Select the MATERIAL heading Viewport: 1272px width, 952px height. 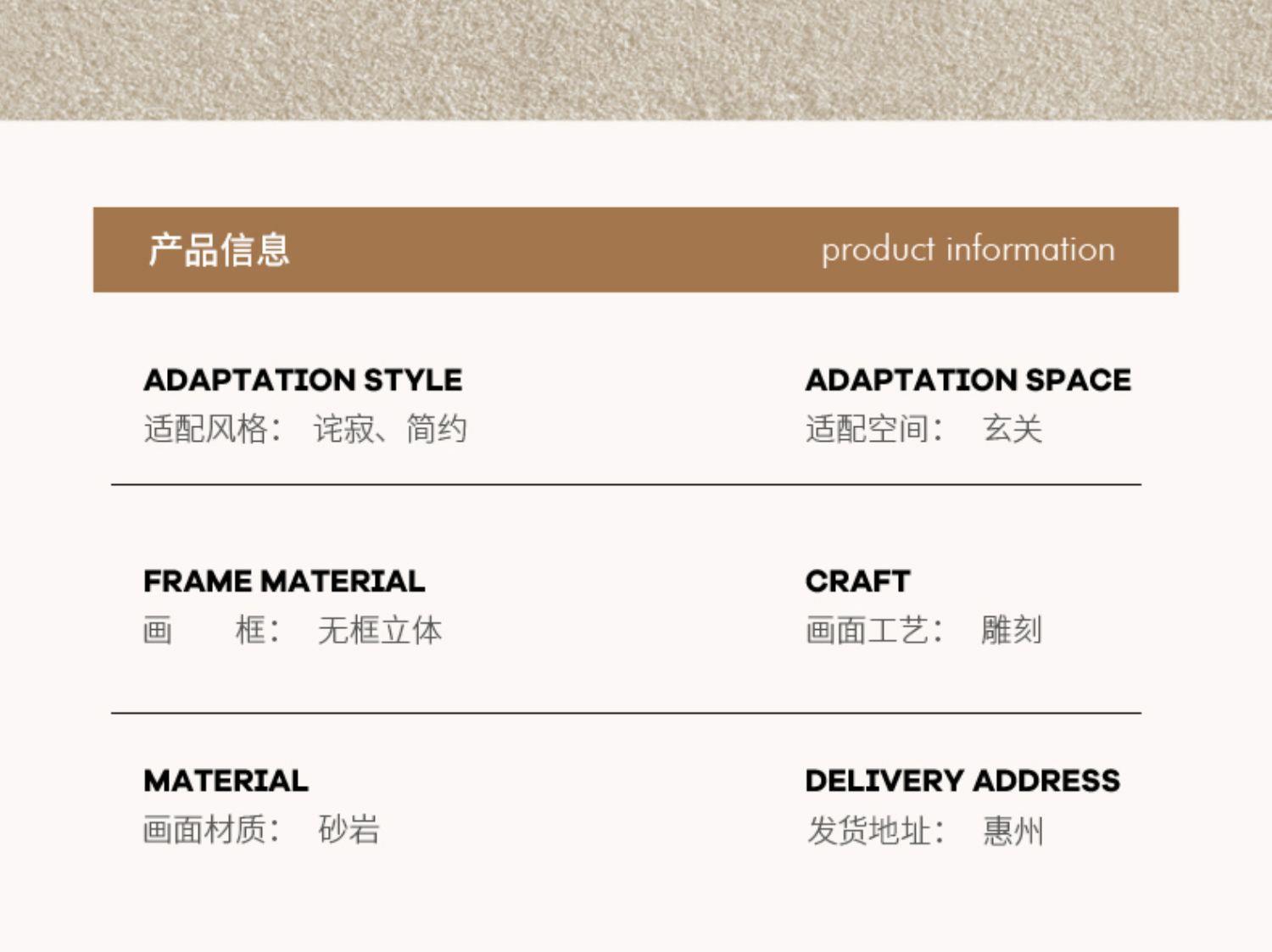point(226,781)
